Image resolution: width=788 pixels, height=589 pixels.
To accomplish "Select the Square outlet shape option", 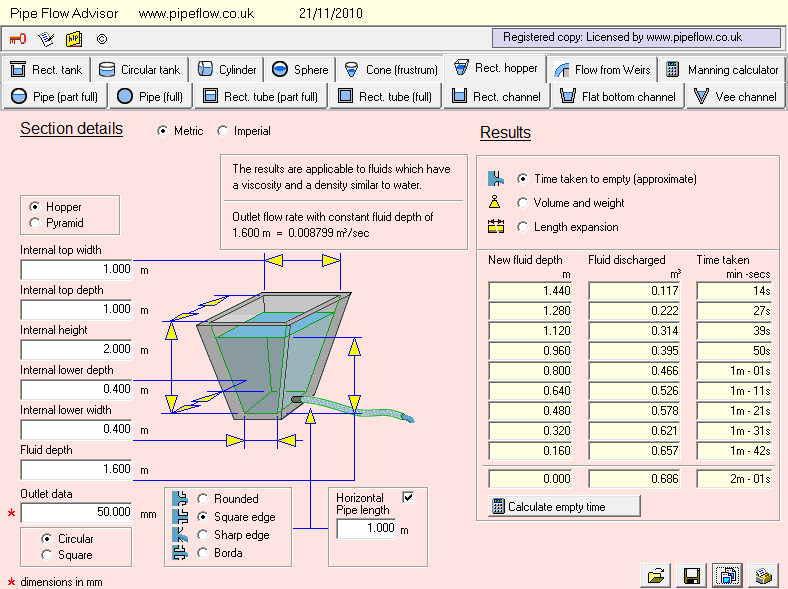I will click(x=46, y=555).
